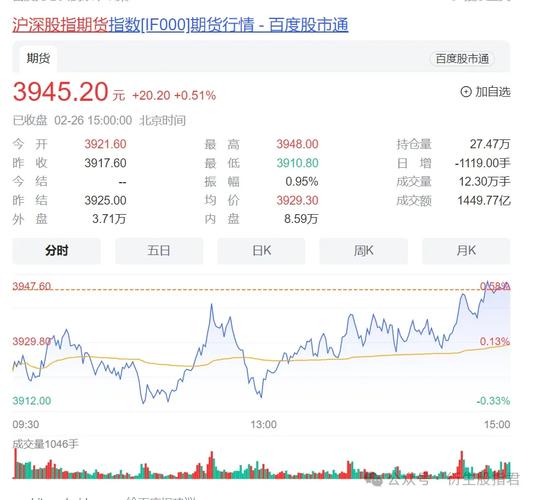
Task: Click the 外盘 value 3.71万
Action: 109,219
